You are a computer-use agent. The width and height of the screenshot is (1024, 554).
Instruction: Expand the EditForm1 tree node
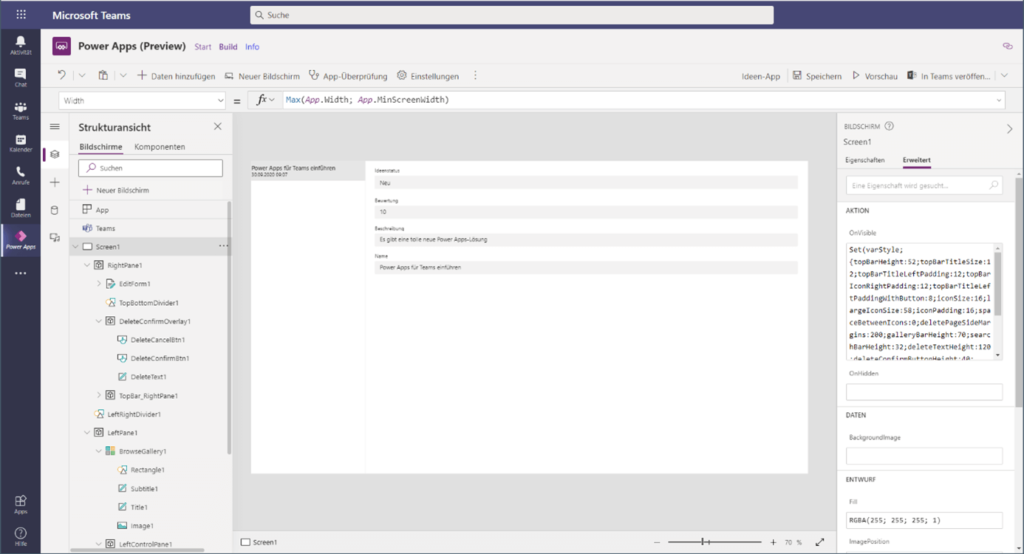pos(99,284)
